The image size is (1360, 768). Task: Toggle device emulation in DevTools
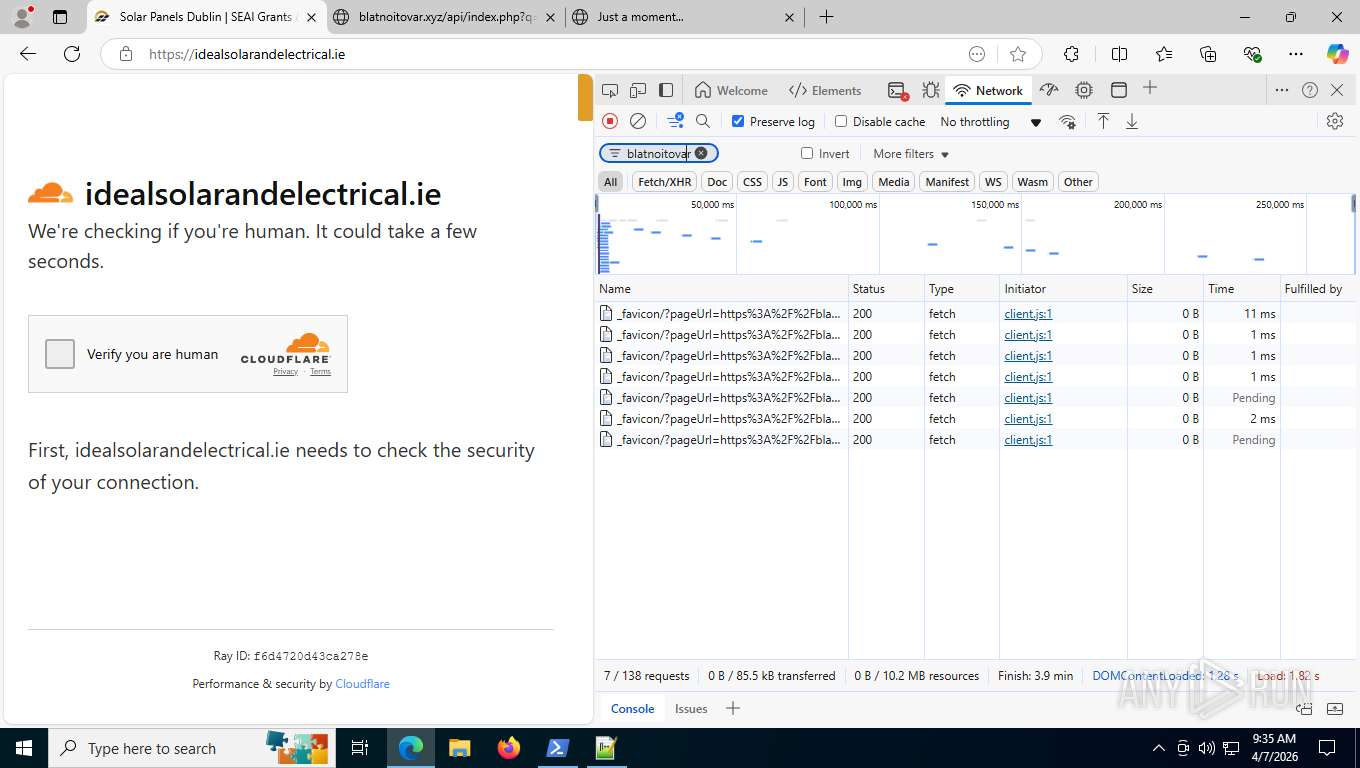(x=638, y=90)
